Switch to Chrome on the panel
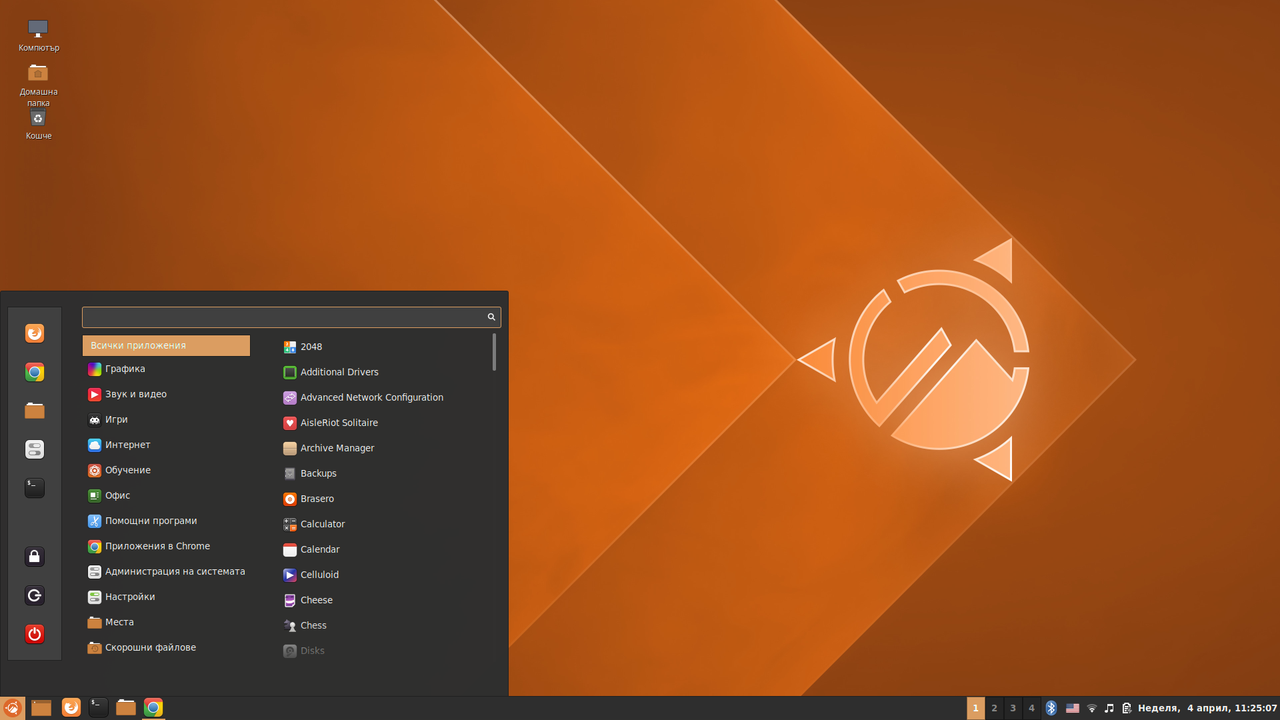Viewport: 1280px width, 720px height. point(153,708)
